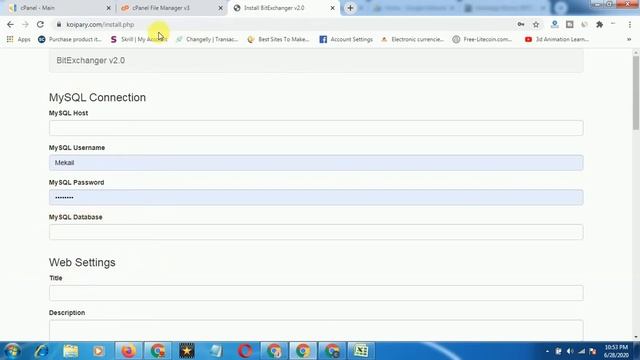Switch to cPanel File Manager v3 tab
This screenshot has height=360, width=640.
click(171, 8)
